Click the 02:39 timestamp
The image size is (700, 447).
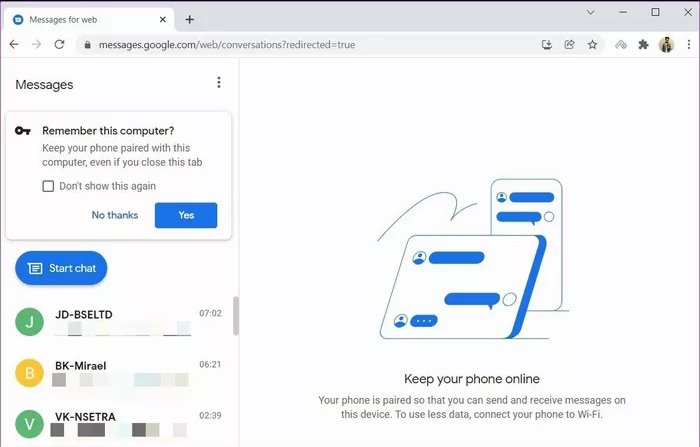(x=210, y=415)
